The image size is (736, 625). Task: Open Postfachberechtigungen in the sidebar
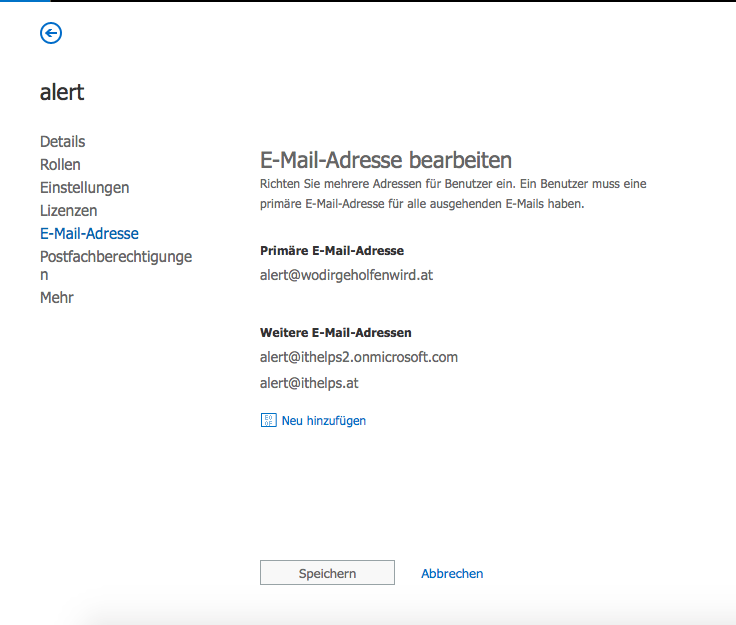(x=116, y=266)
